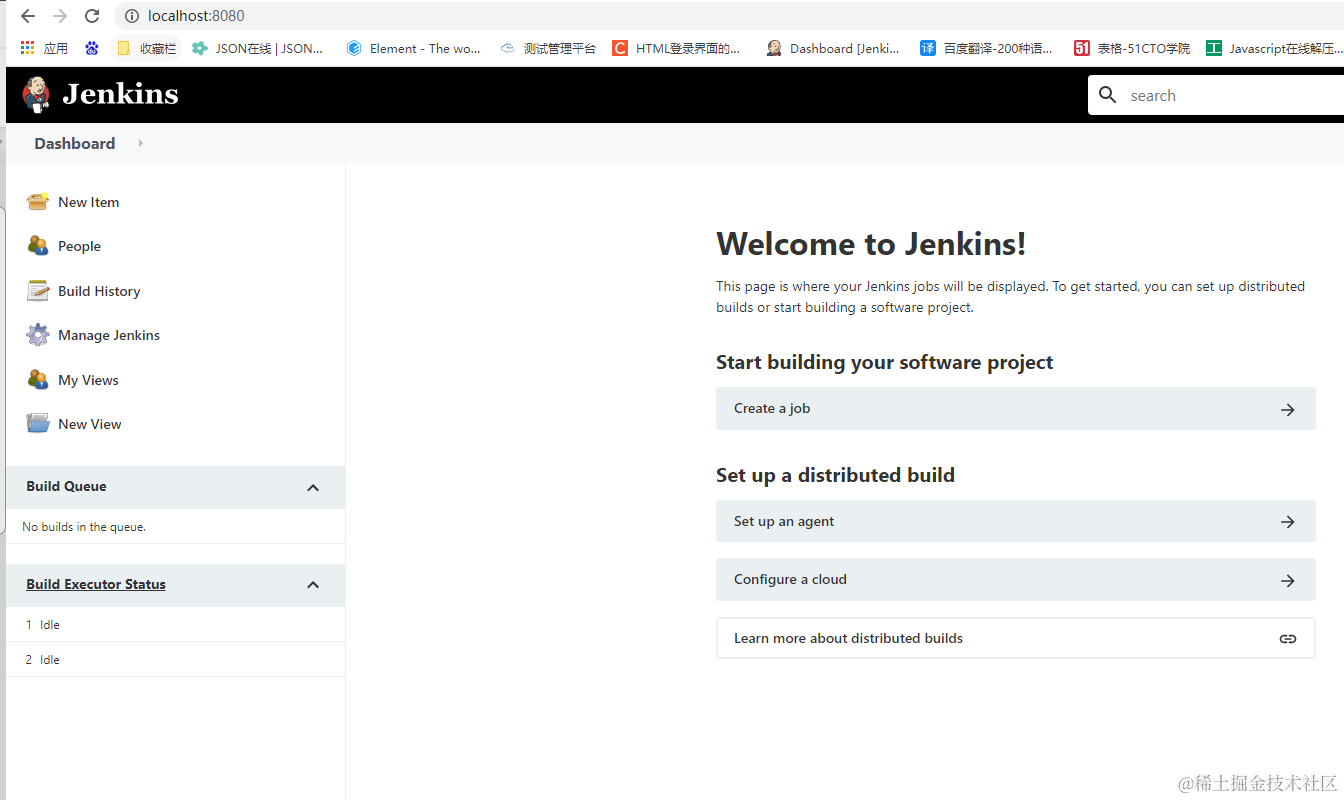Viewport: 1344px width, 800px height.
Task: Click the Dashboard breadcrumb
Action: pos(75,143)
